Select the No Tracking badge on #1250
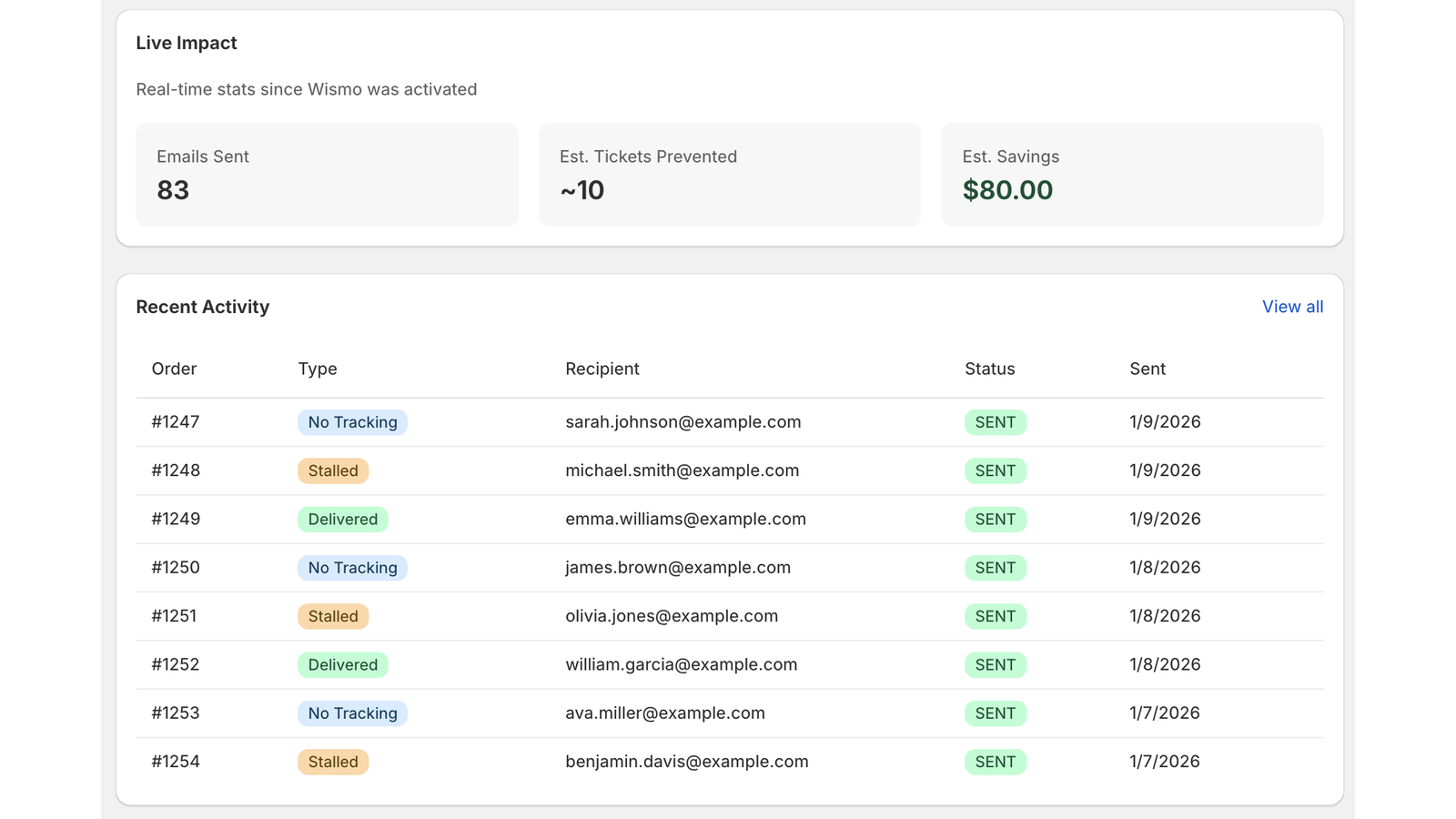The height and width of the screenshot is (819, 1456). (x=352, y=567)
